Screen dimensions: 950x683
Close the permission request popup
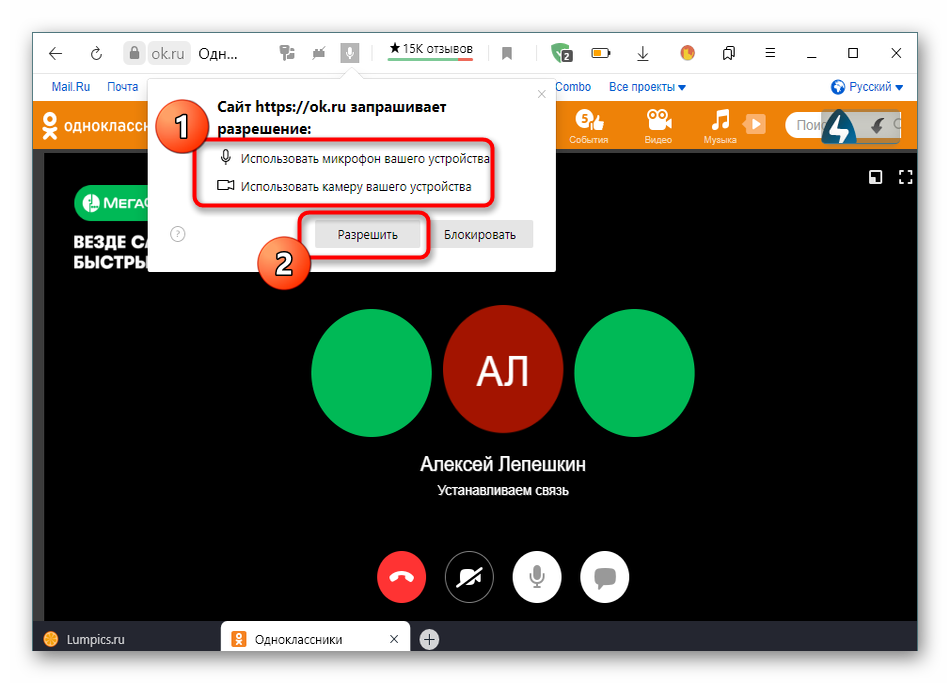[x=542, y=94]
